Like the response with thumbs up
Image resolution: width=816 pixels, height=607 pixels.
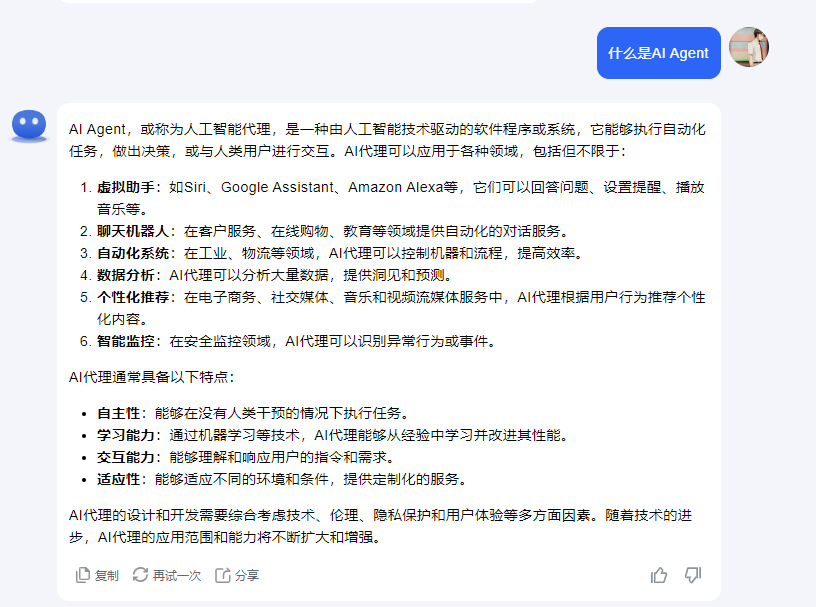click(659, 575)
